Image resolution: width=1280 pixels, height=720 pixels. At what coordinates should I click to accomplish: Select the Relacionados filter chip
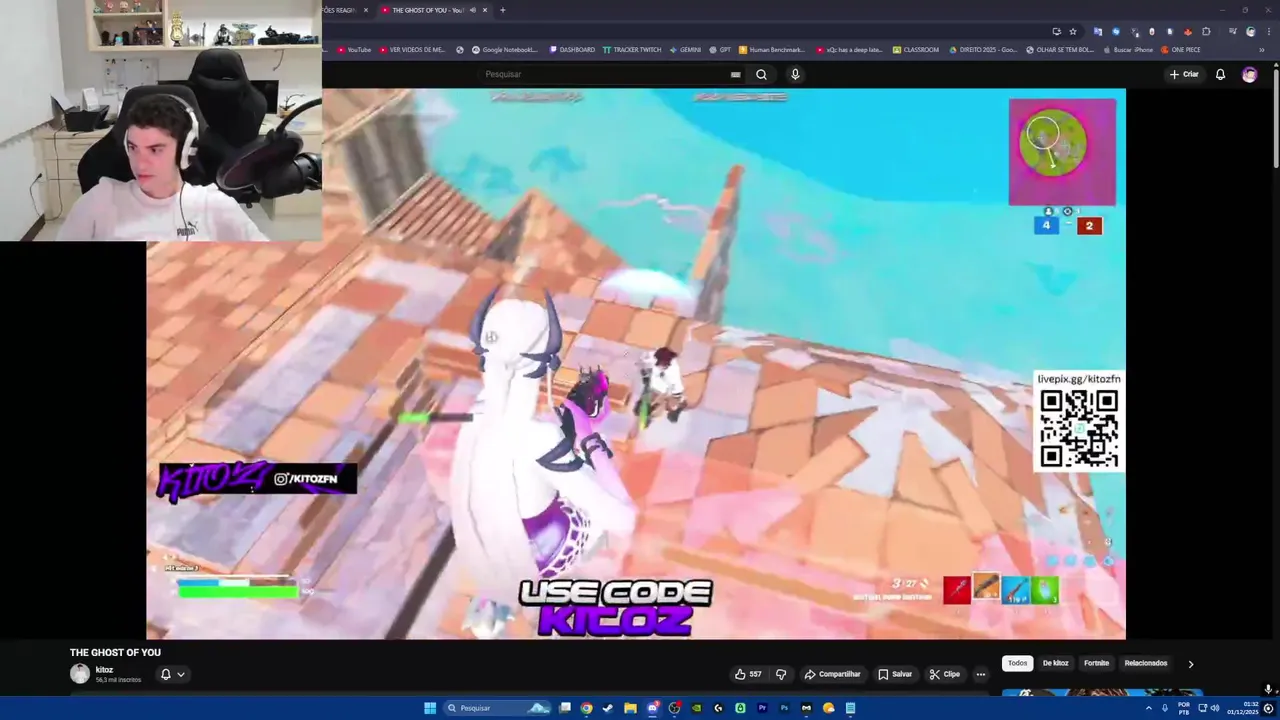tap(1146, 663)
